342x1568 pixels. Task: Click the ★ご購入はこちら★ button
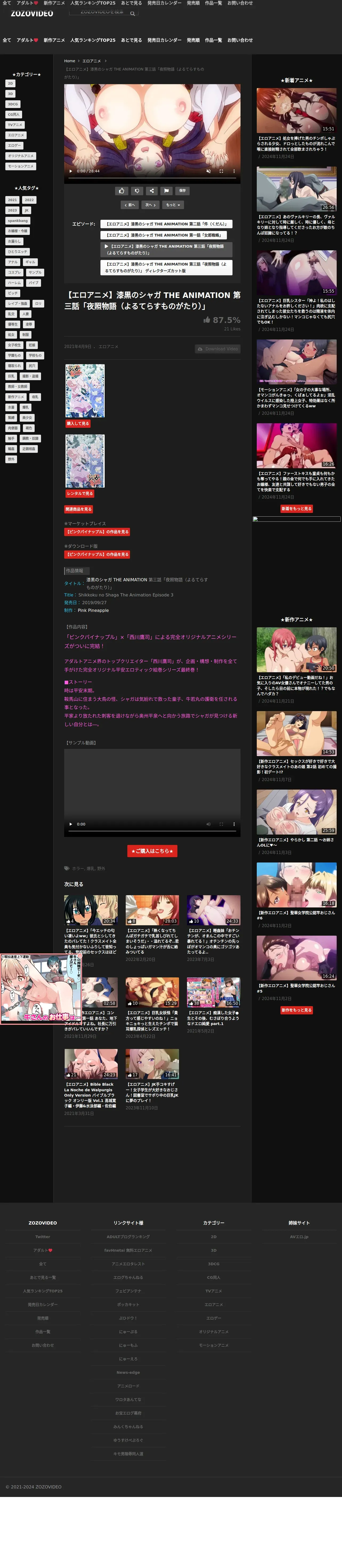point(152,851)
